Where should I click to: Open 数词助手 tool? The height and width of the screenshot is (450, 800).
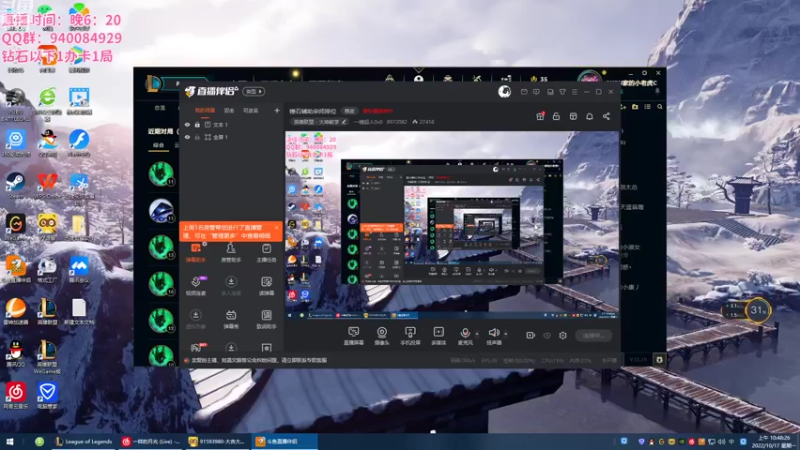pyautogui.click(x=266, y=319)
